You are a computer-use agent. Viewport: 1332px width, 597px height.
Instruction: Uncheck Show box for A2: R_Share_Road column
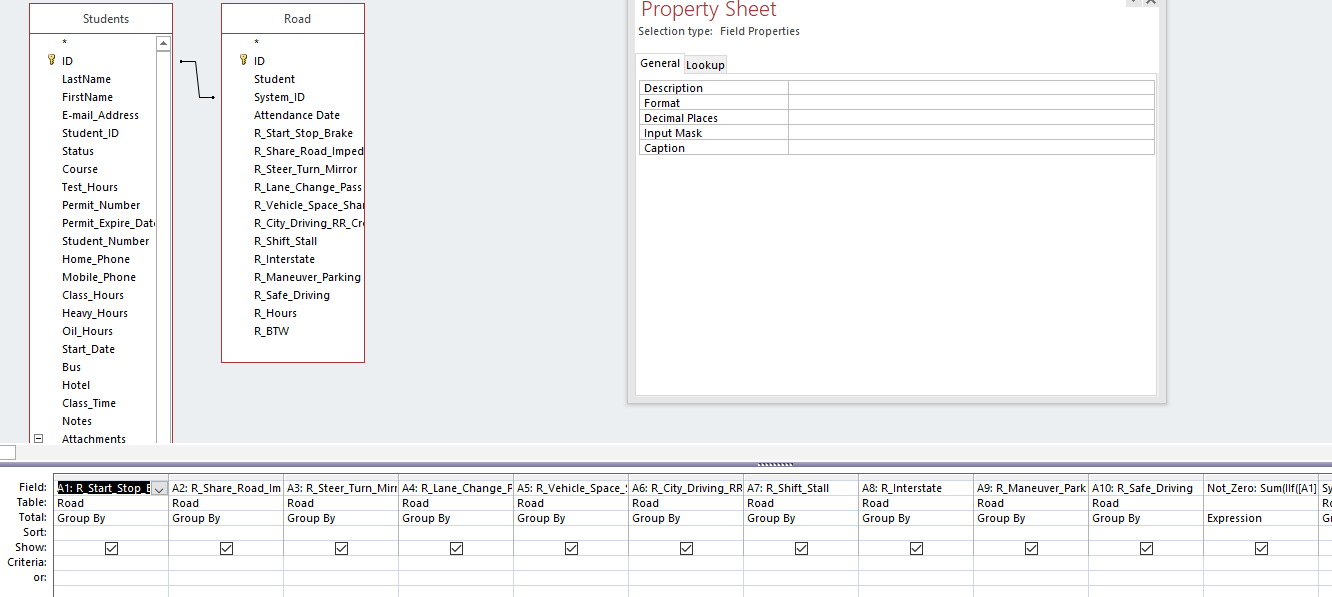pos(226,548)
